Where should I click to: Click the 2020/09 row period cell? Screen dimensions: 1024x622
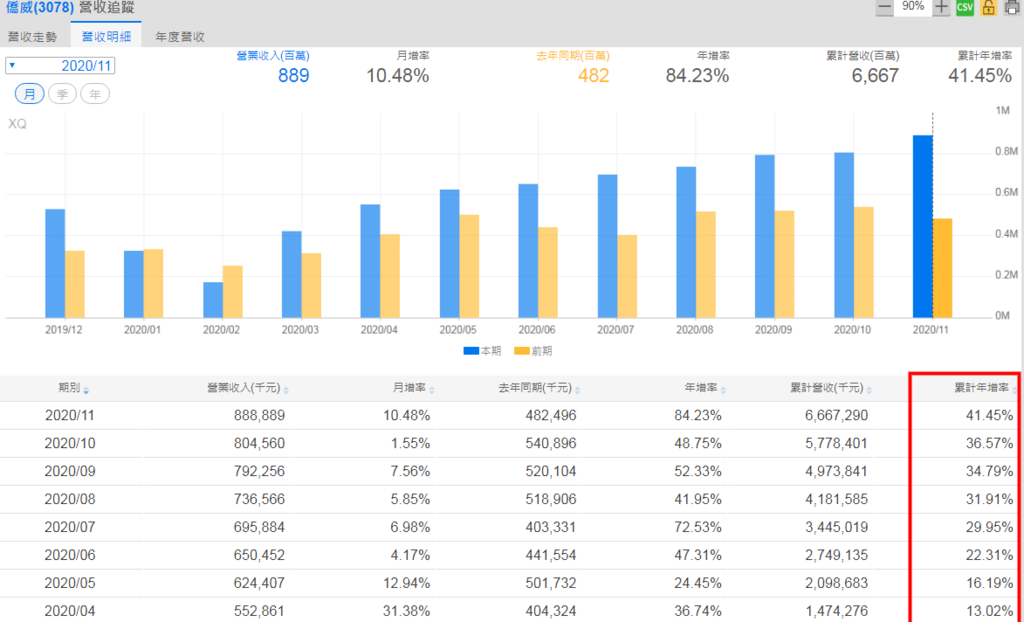[x=70, y=471]
